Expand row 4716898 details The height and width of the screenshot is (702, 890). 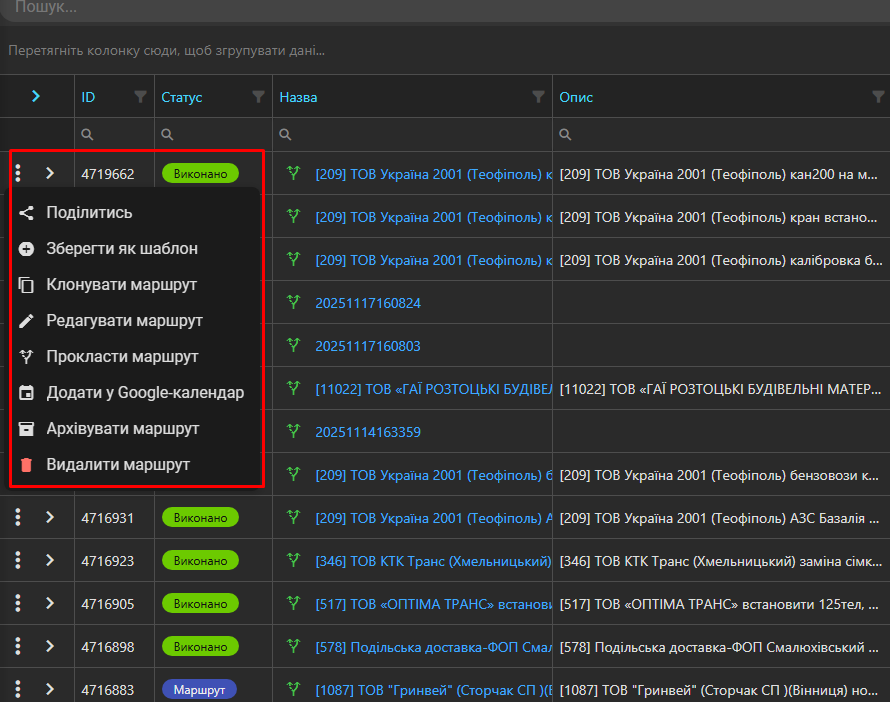(x=50, y=646)
